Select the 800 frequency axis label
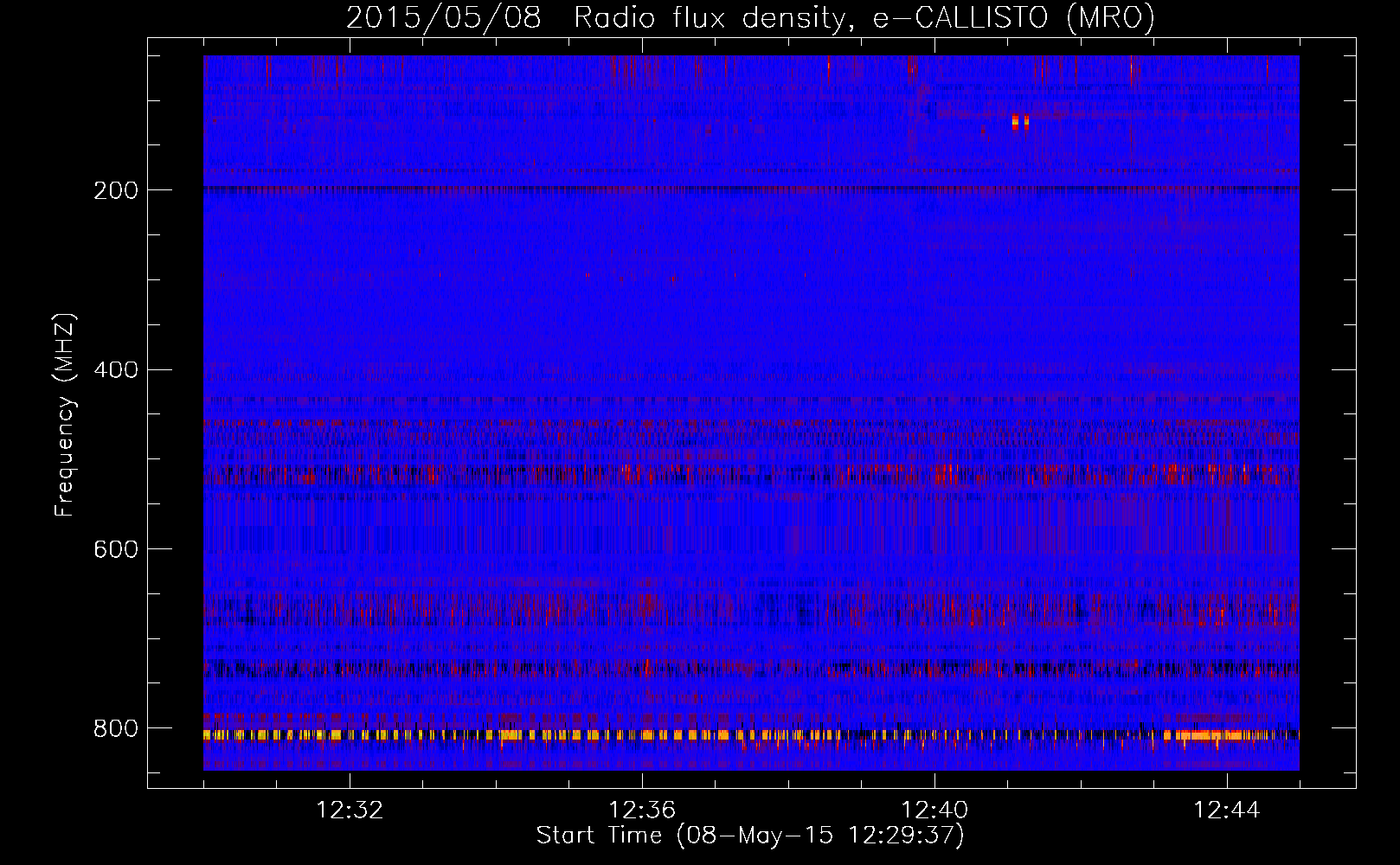 (x=116, y=728)
